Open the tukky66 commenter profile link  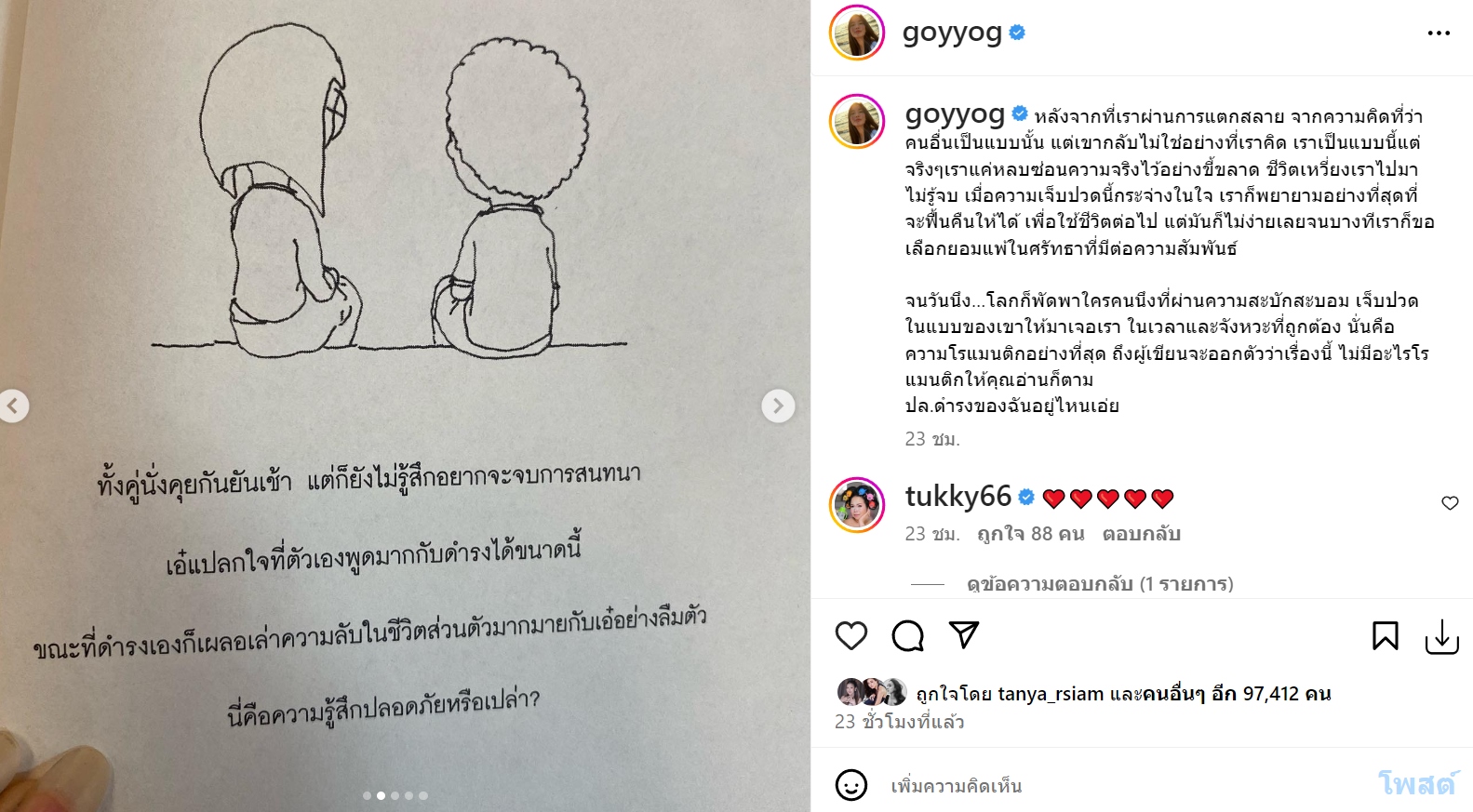(957, 497)
